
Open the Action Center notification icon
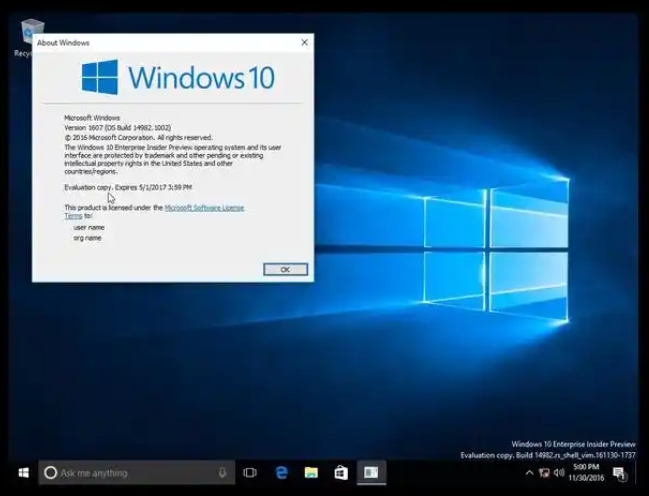[x=619, y=472]
